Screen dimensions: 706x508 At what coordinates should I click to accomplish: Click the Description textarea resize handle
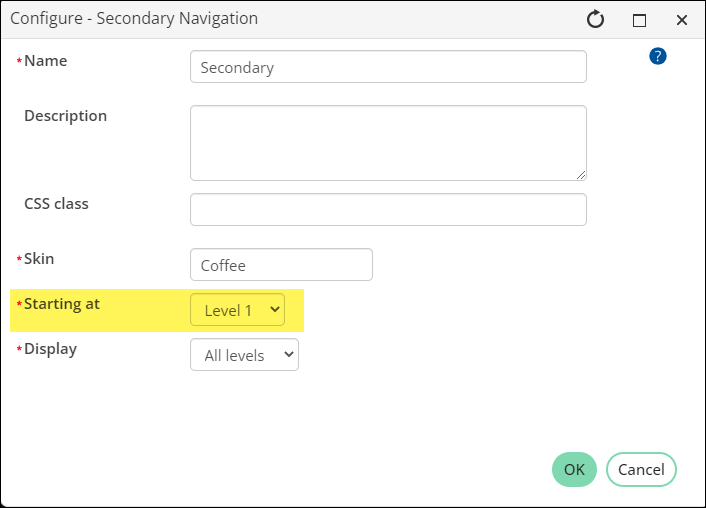point(581,175)
